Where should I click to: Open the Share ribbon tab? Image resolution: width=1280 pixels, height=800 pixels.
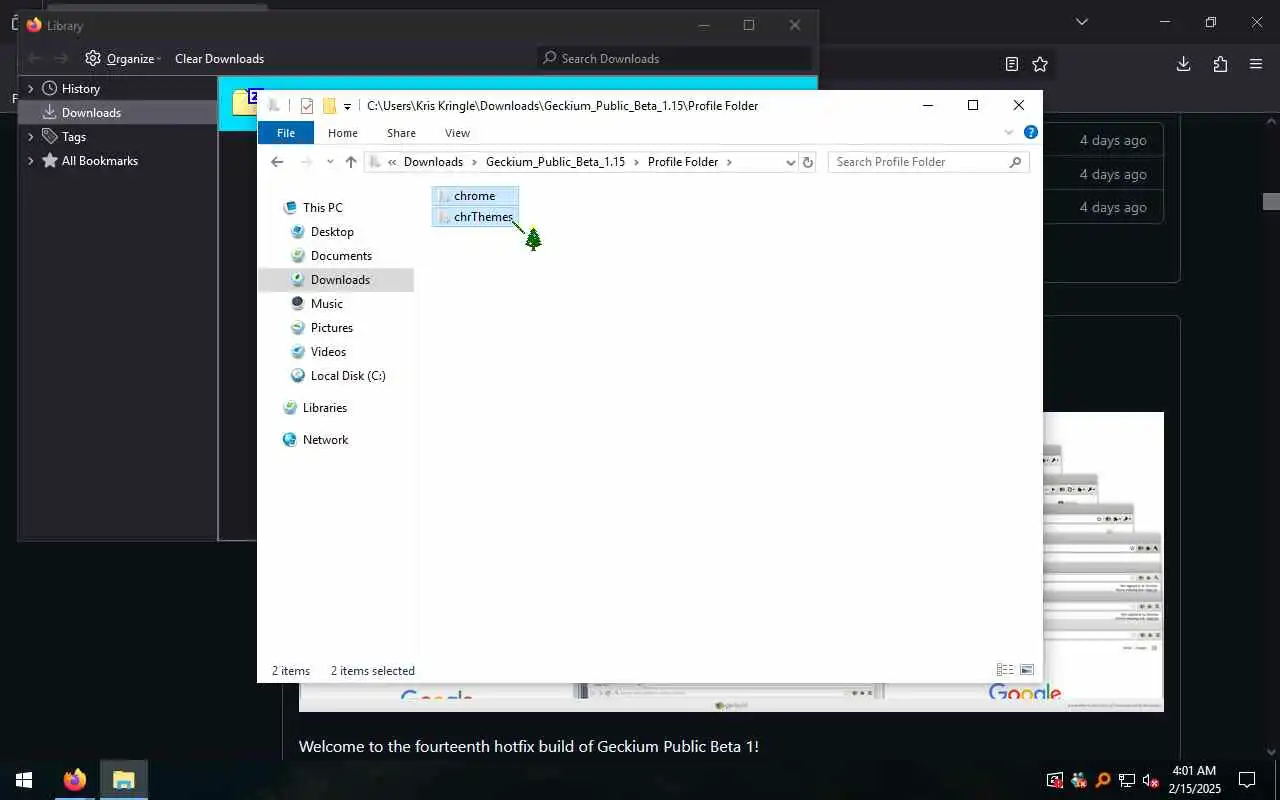click(x=401, y=133)
